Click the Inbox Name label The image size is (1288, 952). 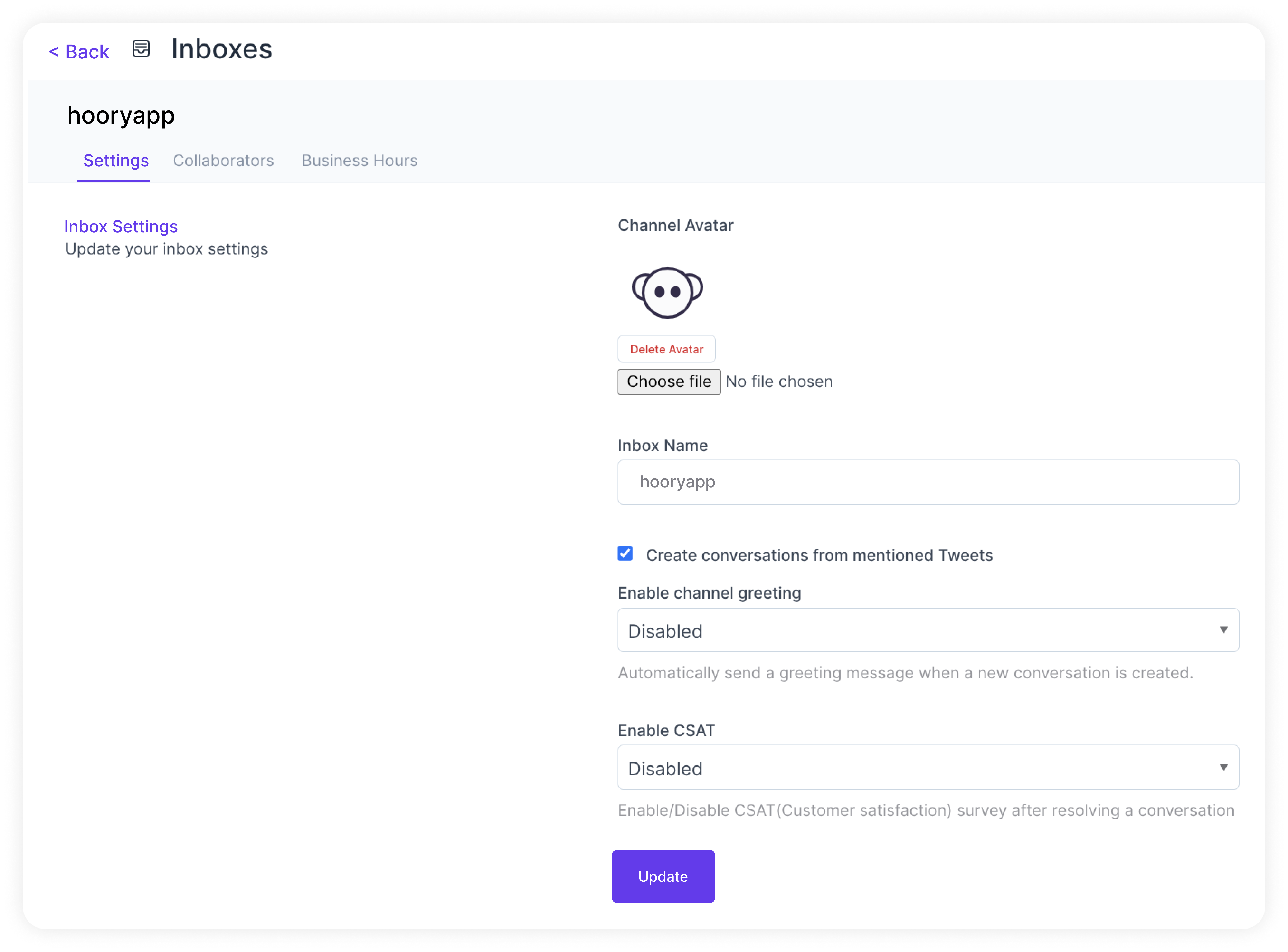point(663,445)
